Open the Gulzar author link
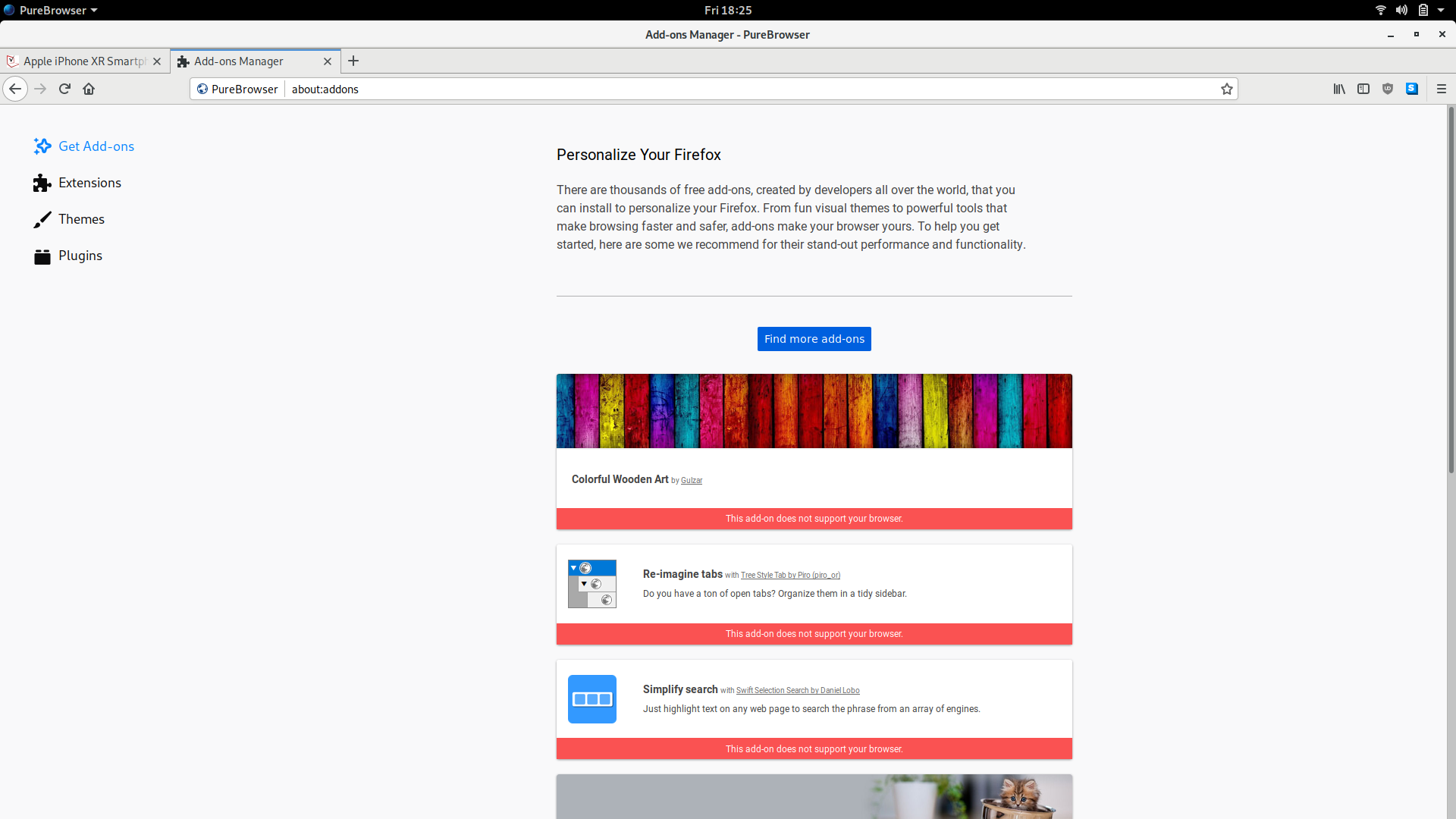This screenshot has height=819, width=1456. pyautogui.click(x=691, y=480)
